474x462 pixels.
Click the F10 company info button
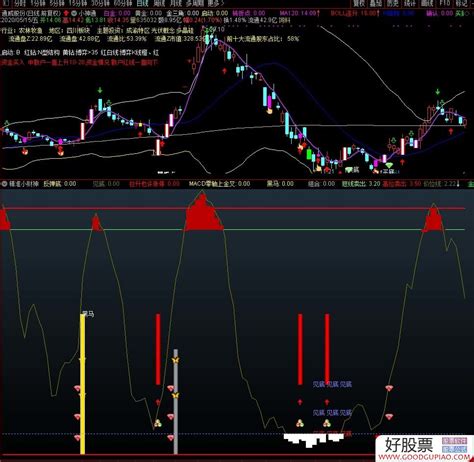tap(445, 3)
